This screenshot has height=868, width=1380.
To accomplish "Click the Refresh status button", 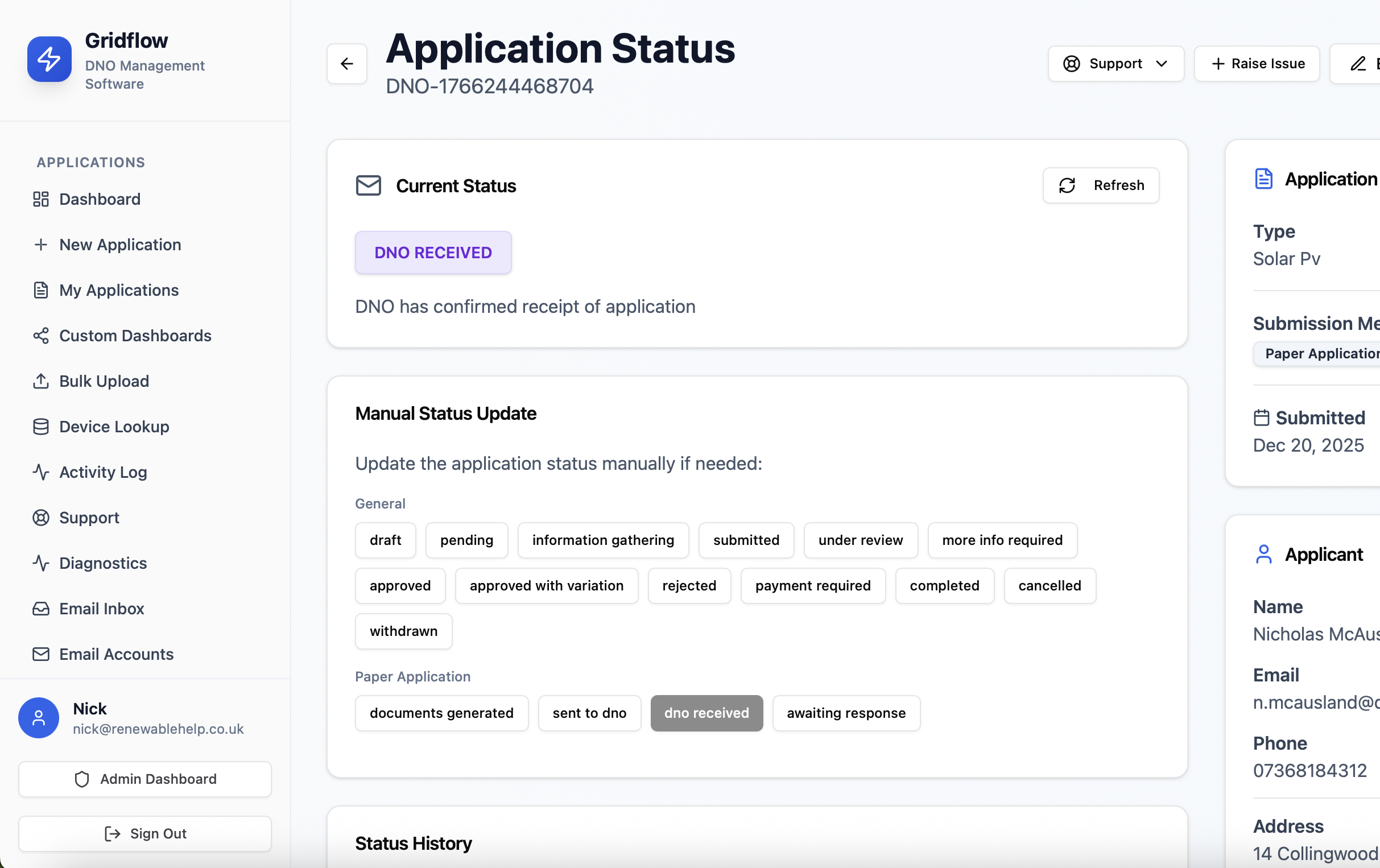I will pyautogui.click(x=1100, y=185).
